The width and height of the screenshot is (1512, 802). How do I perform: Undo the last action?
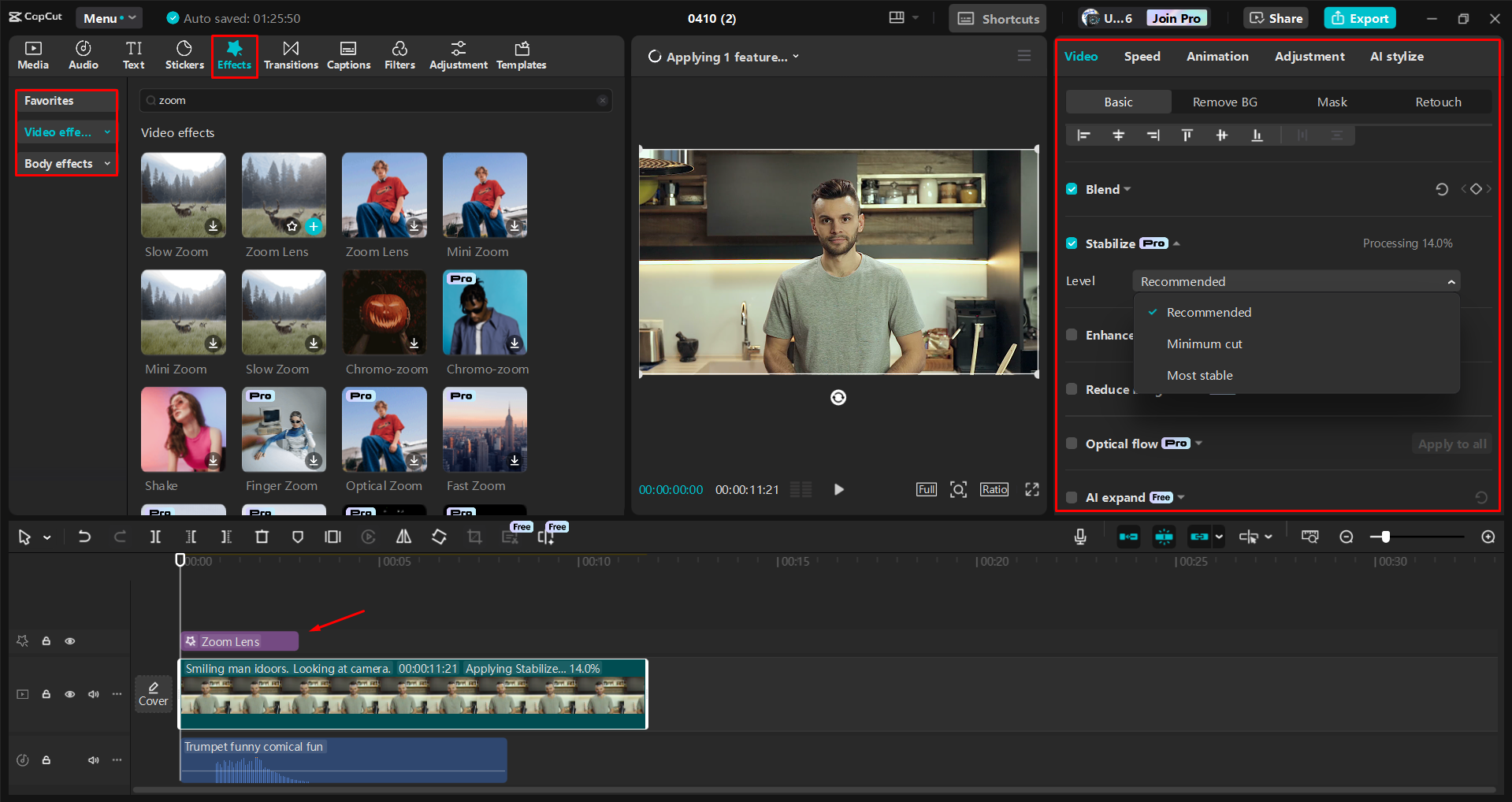(84, 537)
